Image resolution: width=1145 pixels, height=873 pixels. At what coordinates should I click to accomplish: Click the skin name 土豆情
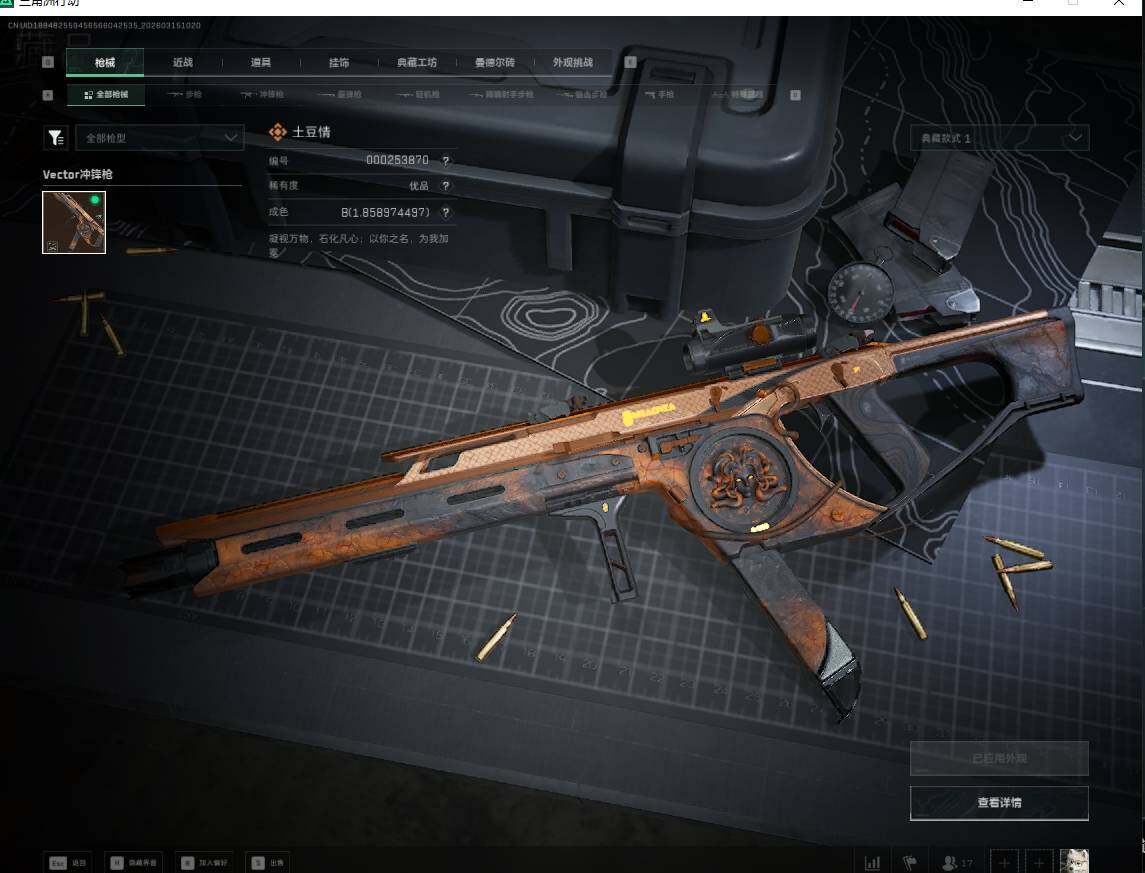click(311, 132)
